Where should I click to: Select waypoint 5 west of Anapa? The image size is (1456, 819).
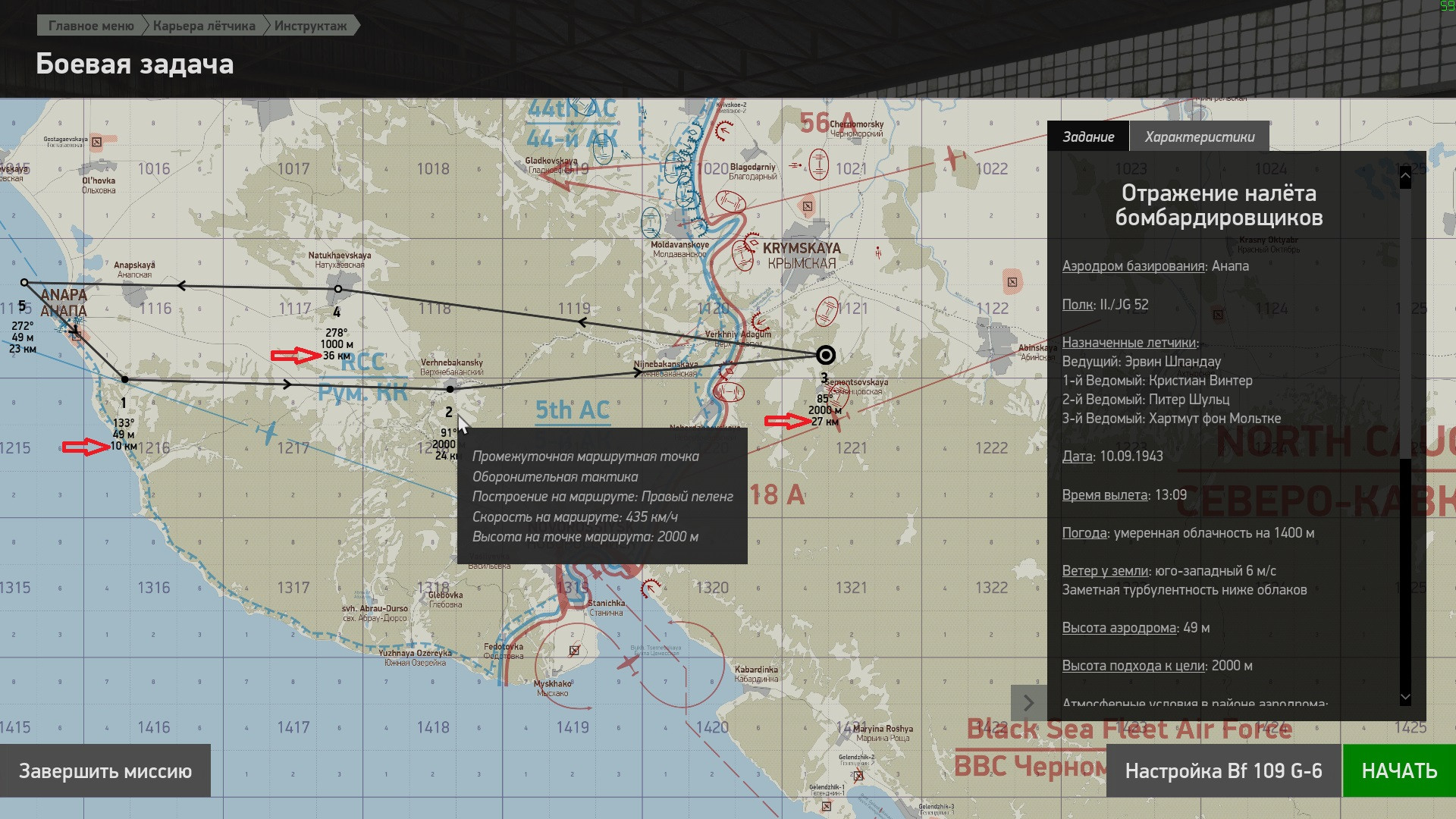(x=24, y=283)
